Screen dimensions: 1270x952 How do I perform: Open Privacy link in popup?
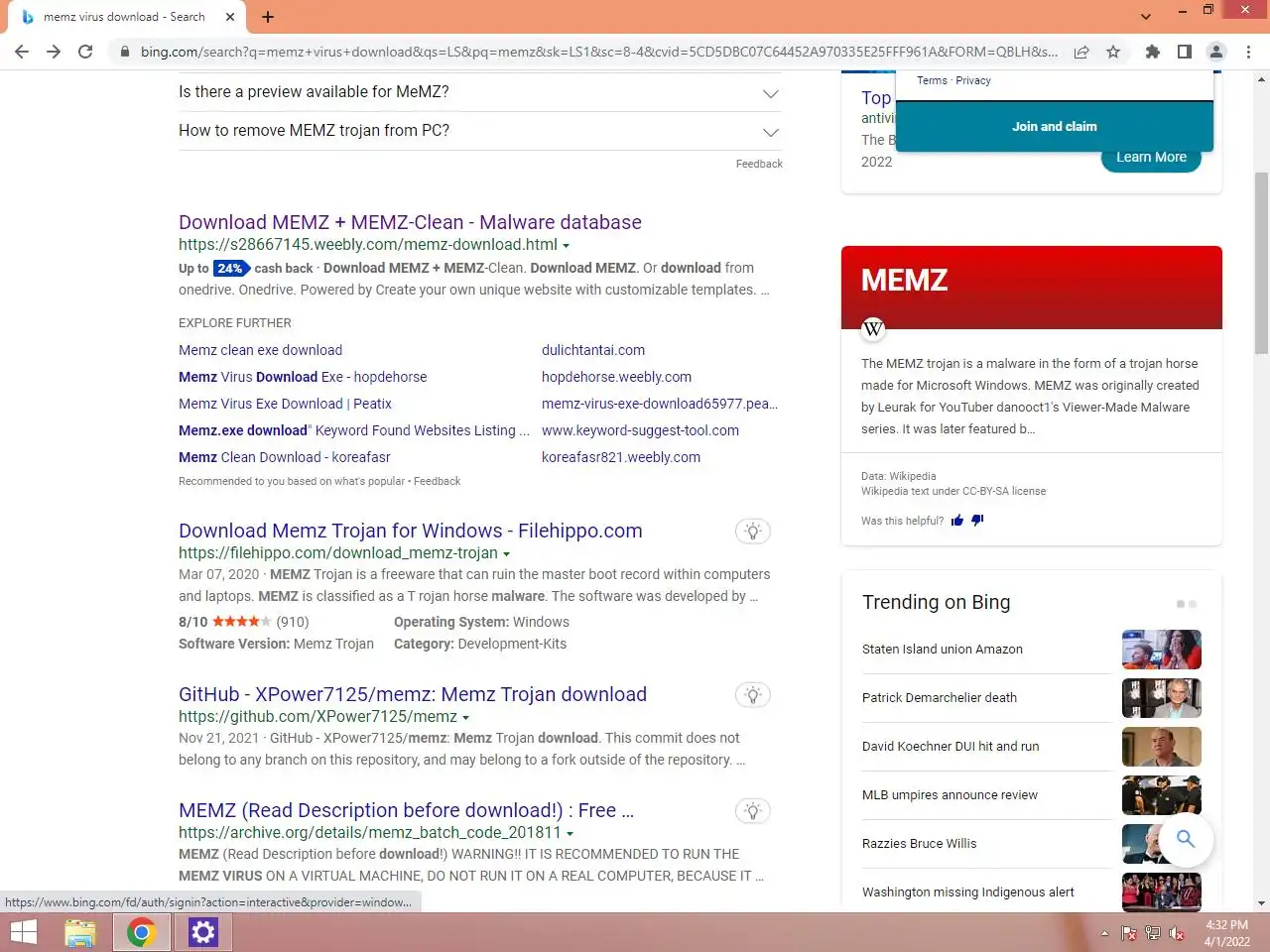(973, 81)
